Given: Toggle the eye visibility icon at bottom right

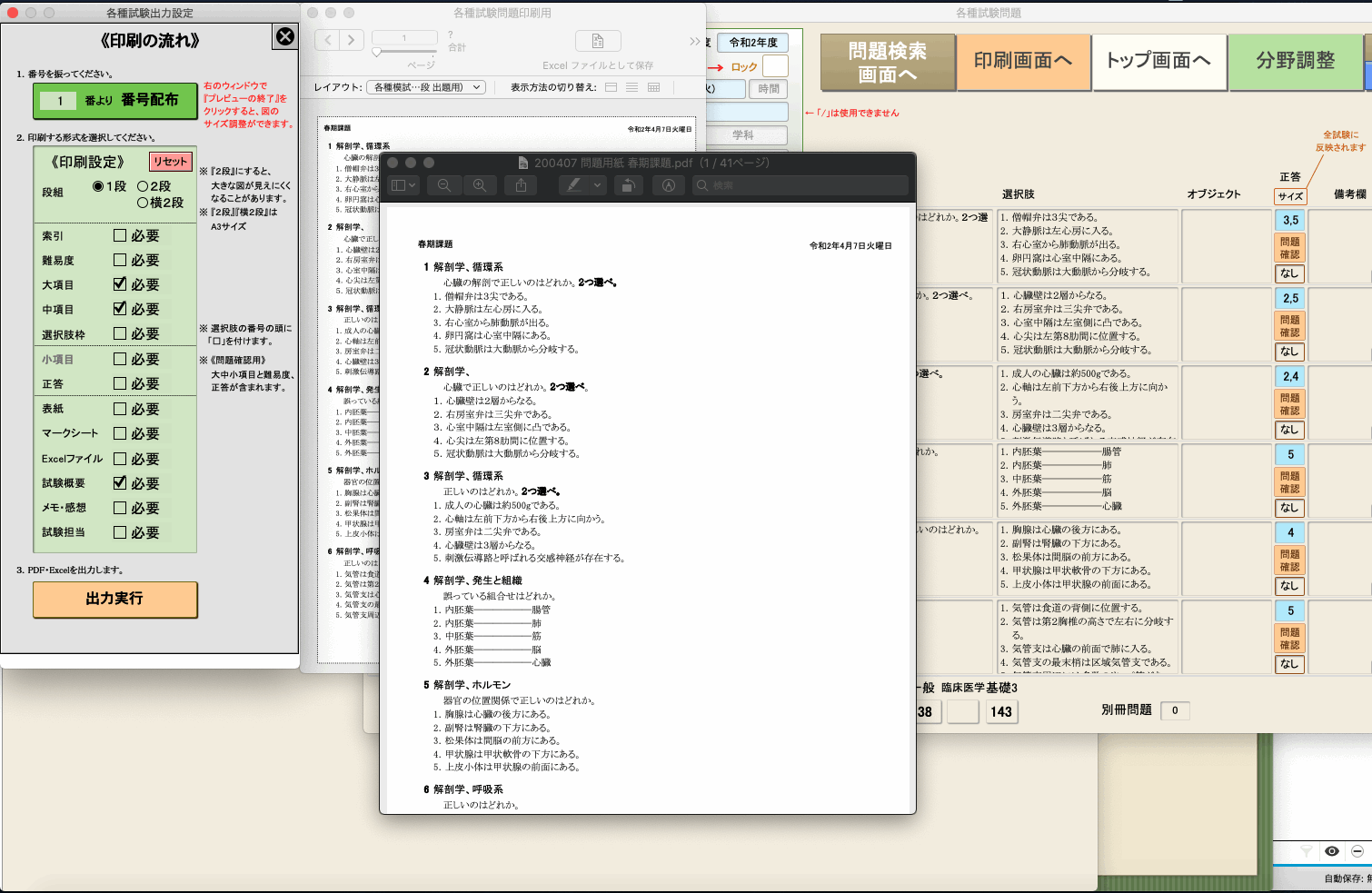Looking at the screenshot, I should (x=1332, y=851).
